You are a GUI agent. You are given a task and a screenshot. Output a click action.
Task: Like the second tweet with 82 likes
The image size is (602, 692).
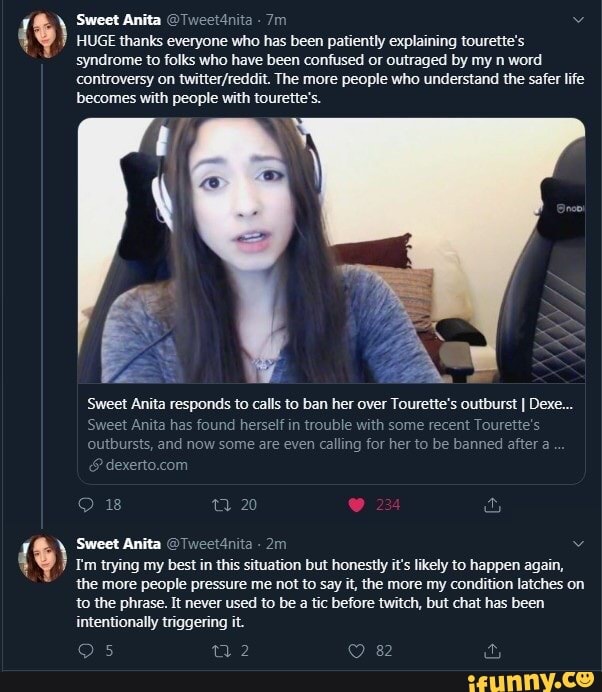click(x=356, y=652)
